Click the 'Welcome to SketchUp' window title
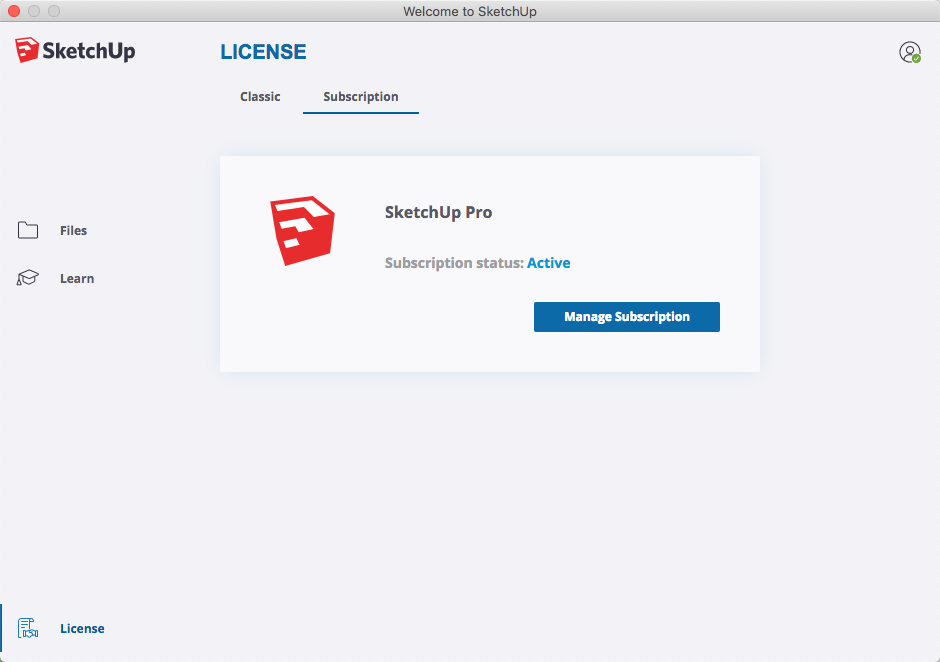This screenshot has width=940, height=662. [x=470, y=11]
